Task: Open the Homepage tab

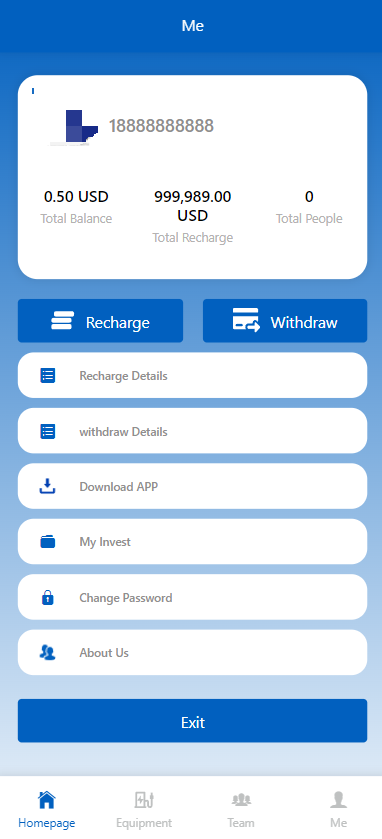Action: coord(47,809)
